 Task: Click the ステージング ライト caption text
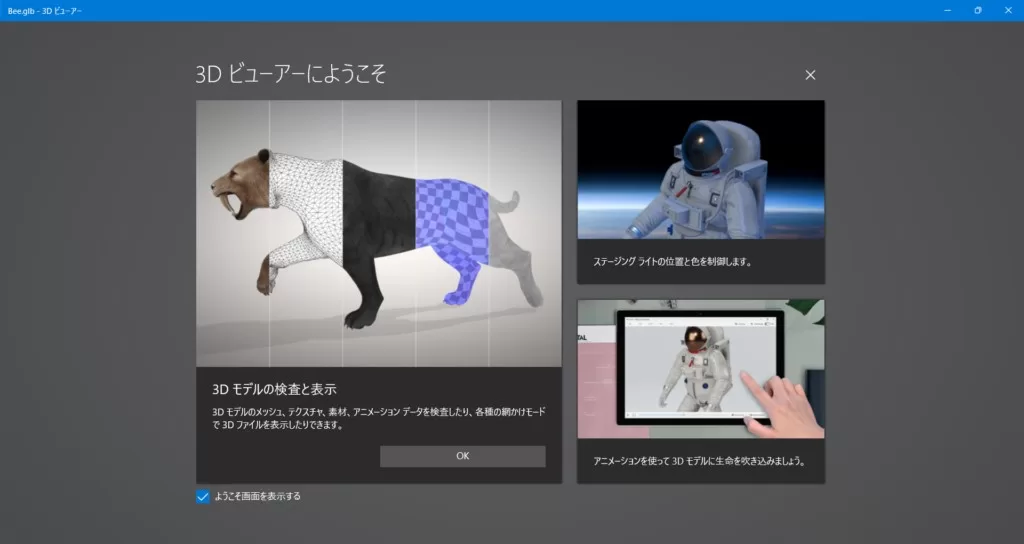(x=670, y=262)
